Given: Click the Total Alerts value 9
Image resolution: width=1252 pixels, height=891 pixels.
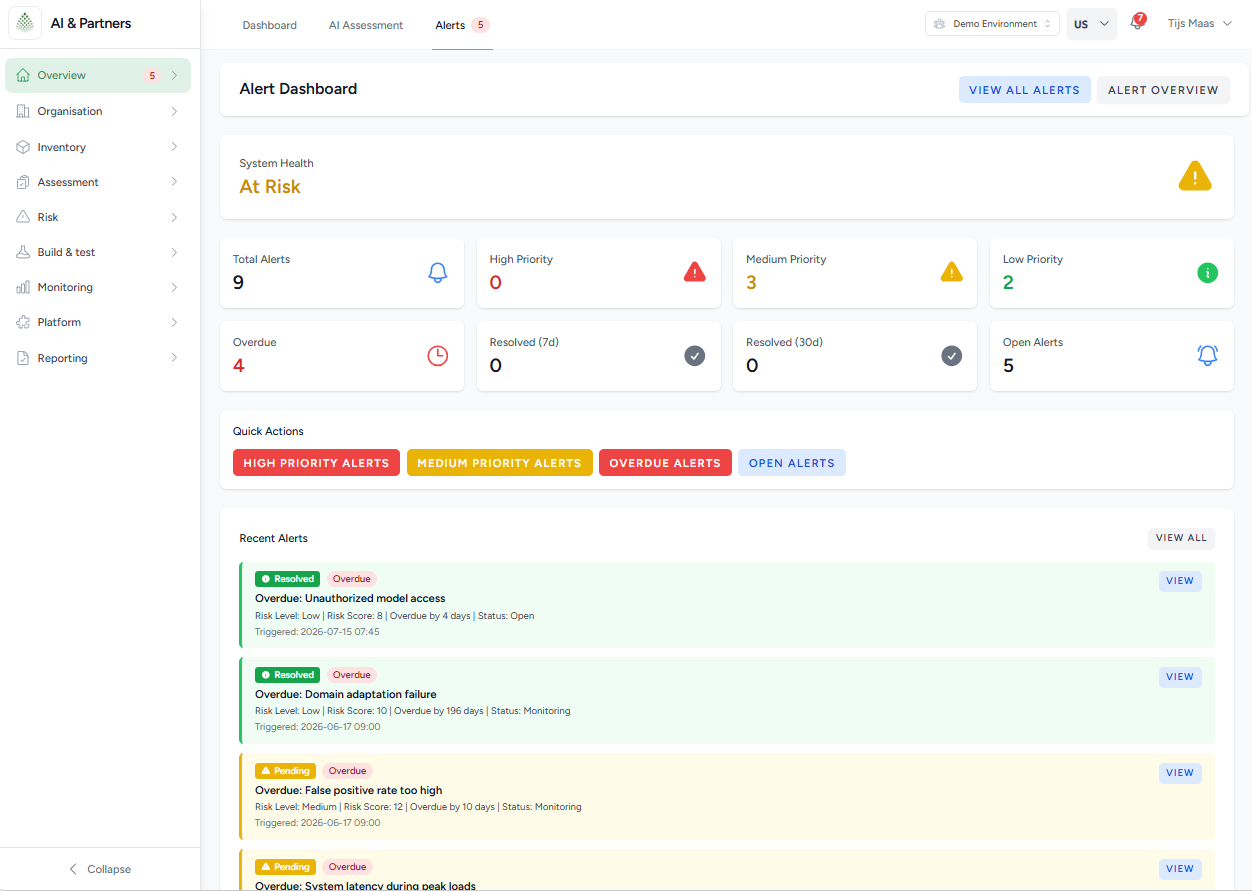Looking at the screenshot, I should (x=238, y=283).
